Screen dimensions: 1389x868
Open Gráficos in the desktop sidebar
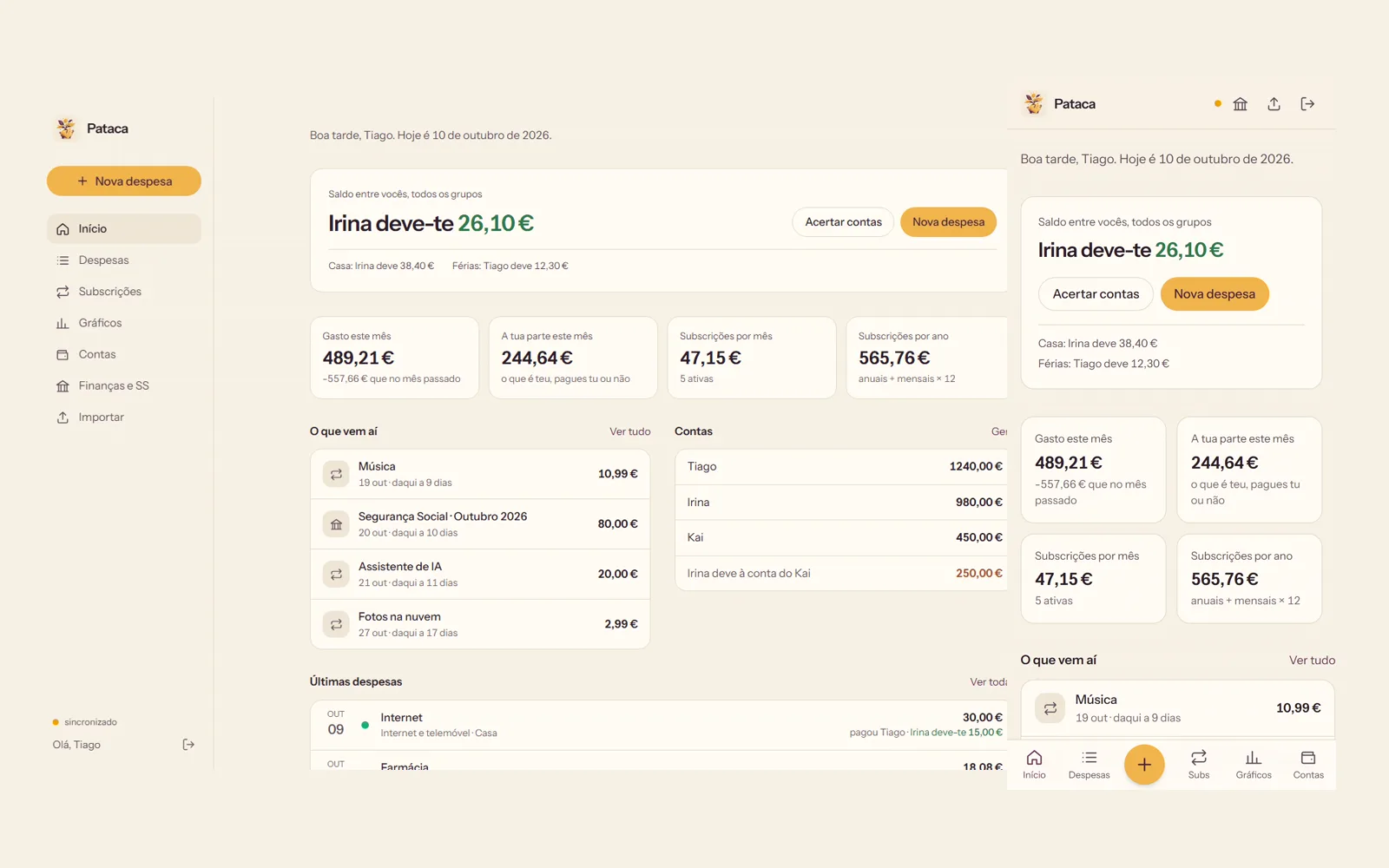pyautogui.click(x=124, y=323)
